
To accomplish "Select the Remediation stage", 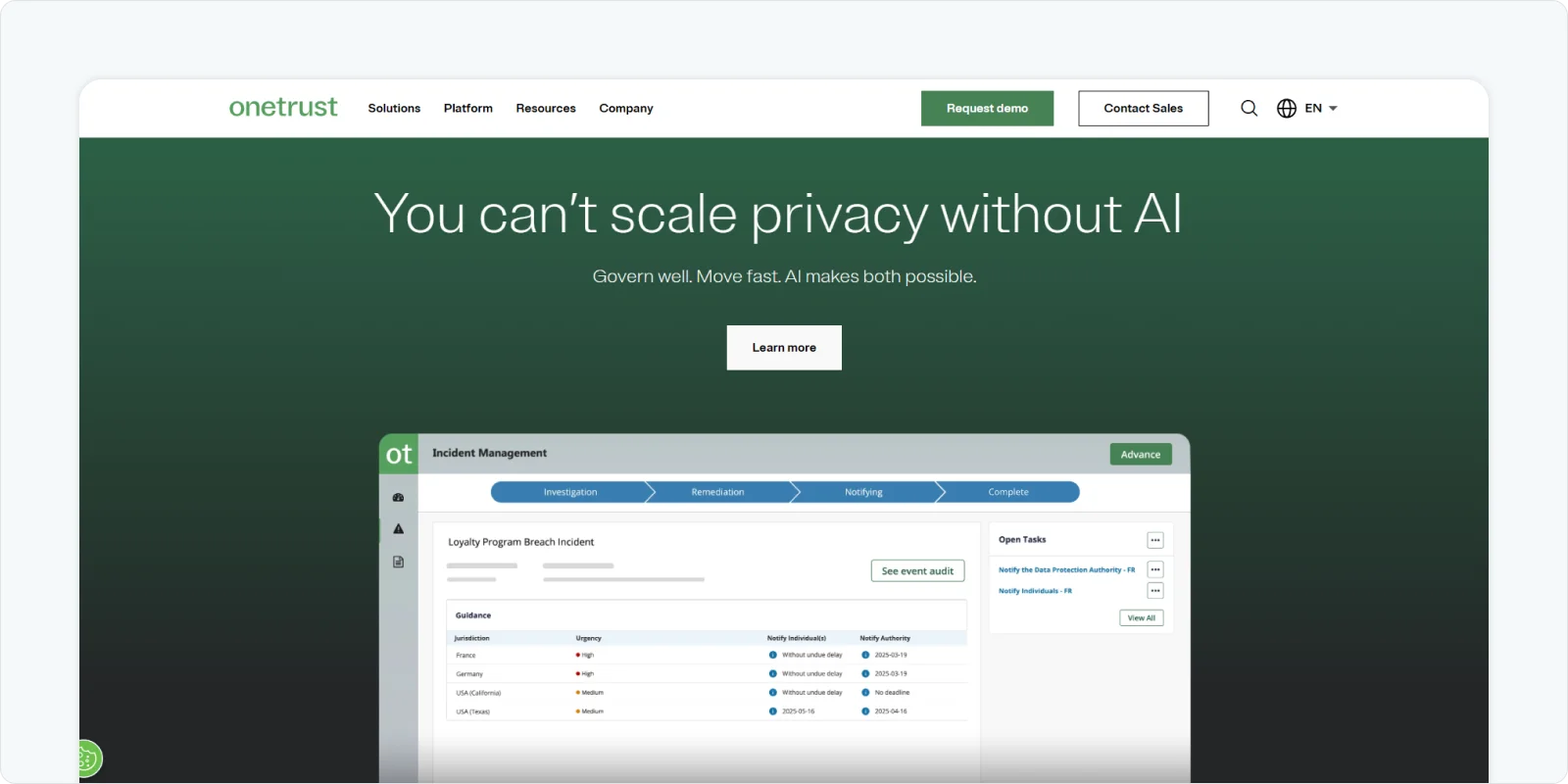I will tap(718, 492).
